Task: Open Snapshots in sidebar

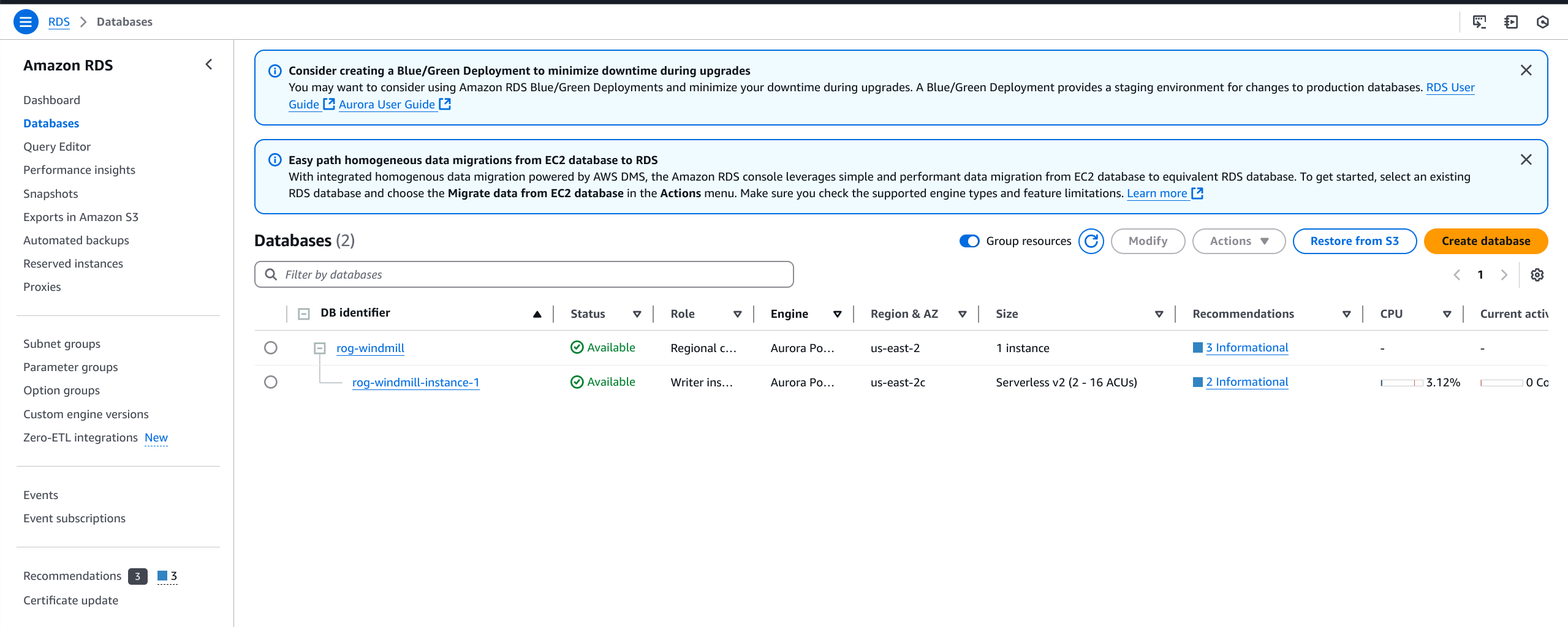Action: point(51,194)
